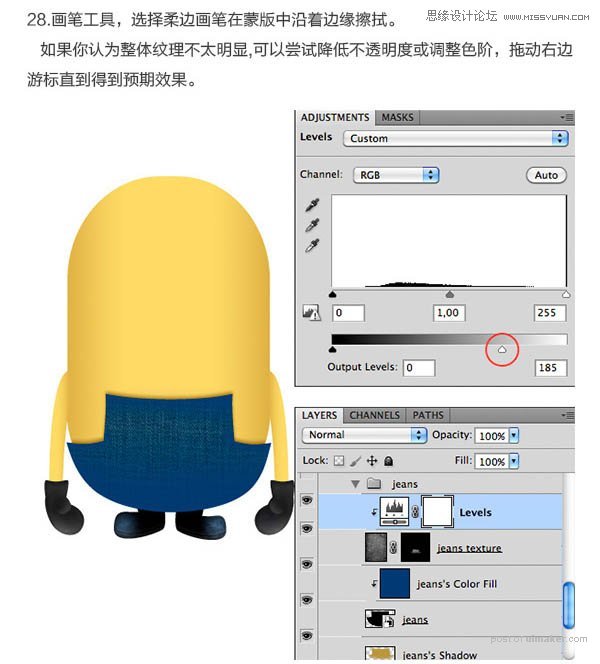
Task: Click the lock all padlock icon
Action: tap(388, 461)
